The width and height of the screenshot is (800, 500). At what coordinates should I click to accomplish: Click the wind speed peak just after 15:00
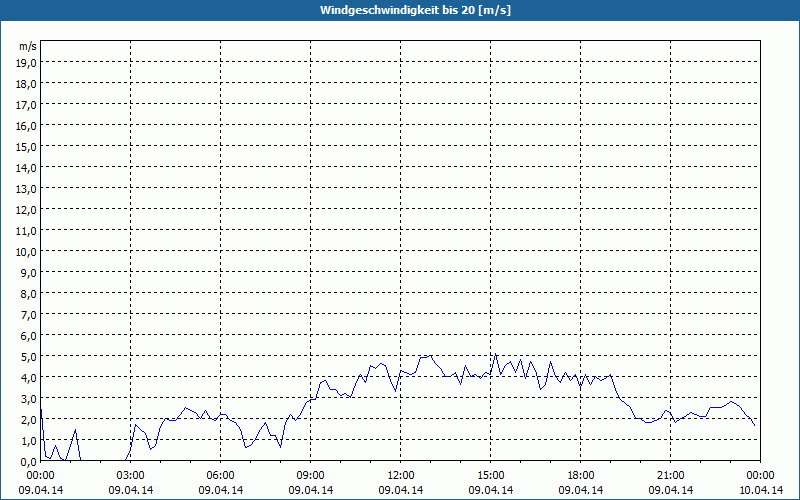[x=495, y=354]
